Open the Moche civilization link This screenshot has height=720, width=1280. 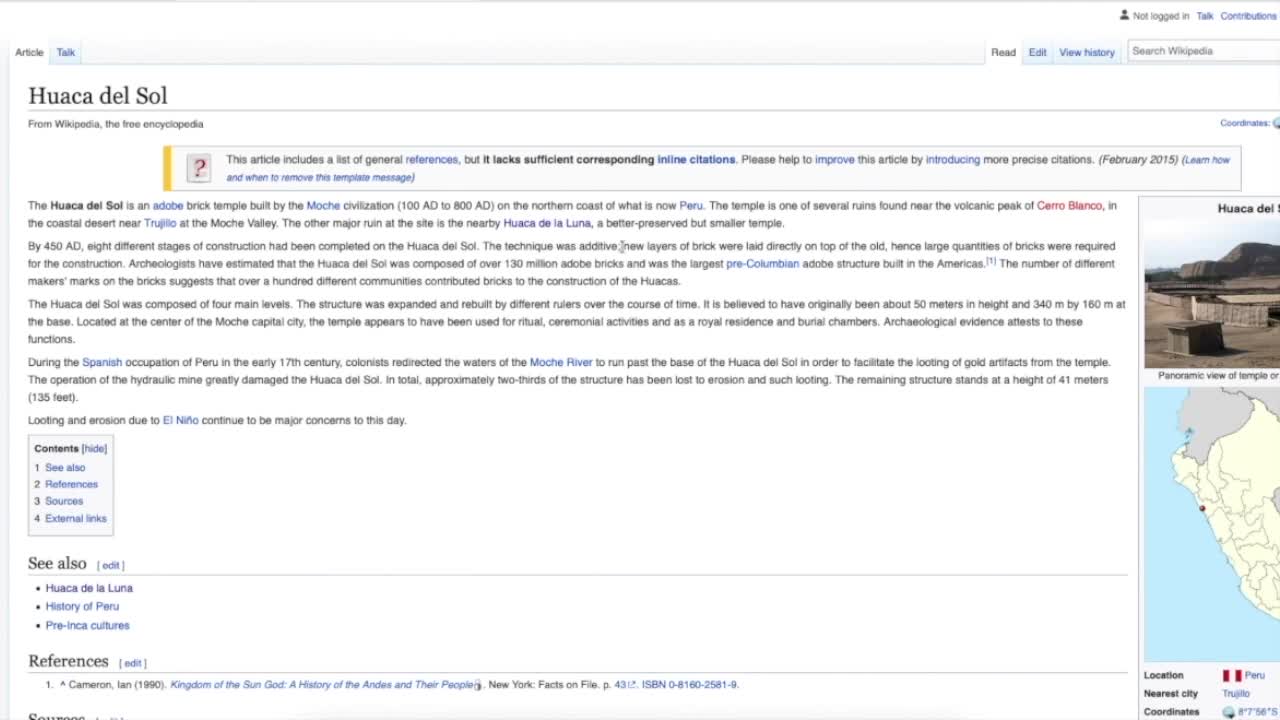pos(323,205)
